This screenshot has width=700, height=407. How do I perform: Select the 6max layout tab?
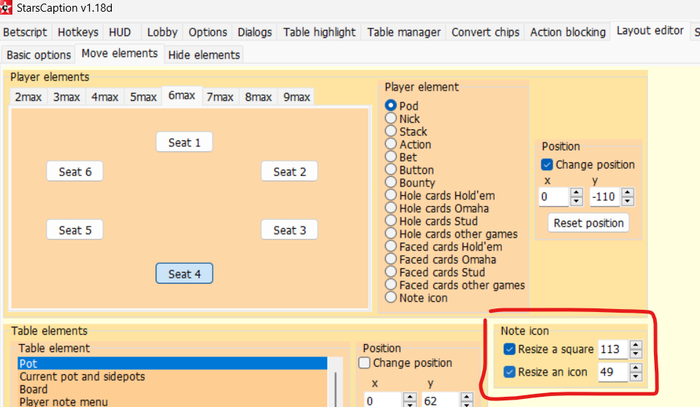[x=182, y=96]
